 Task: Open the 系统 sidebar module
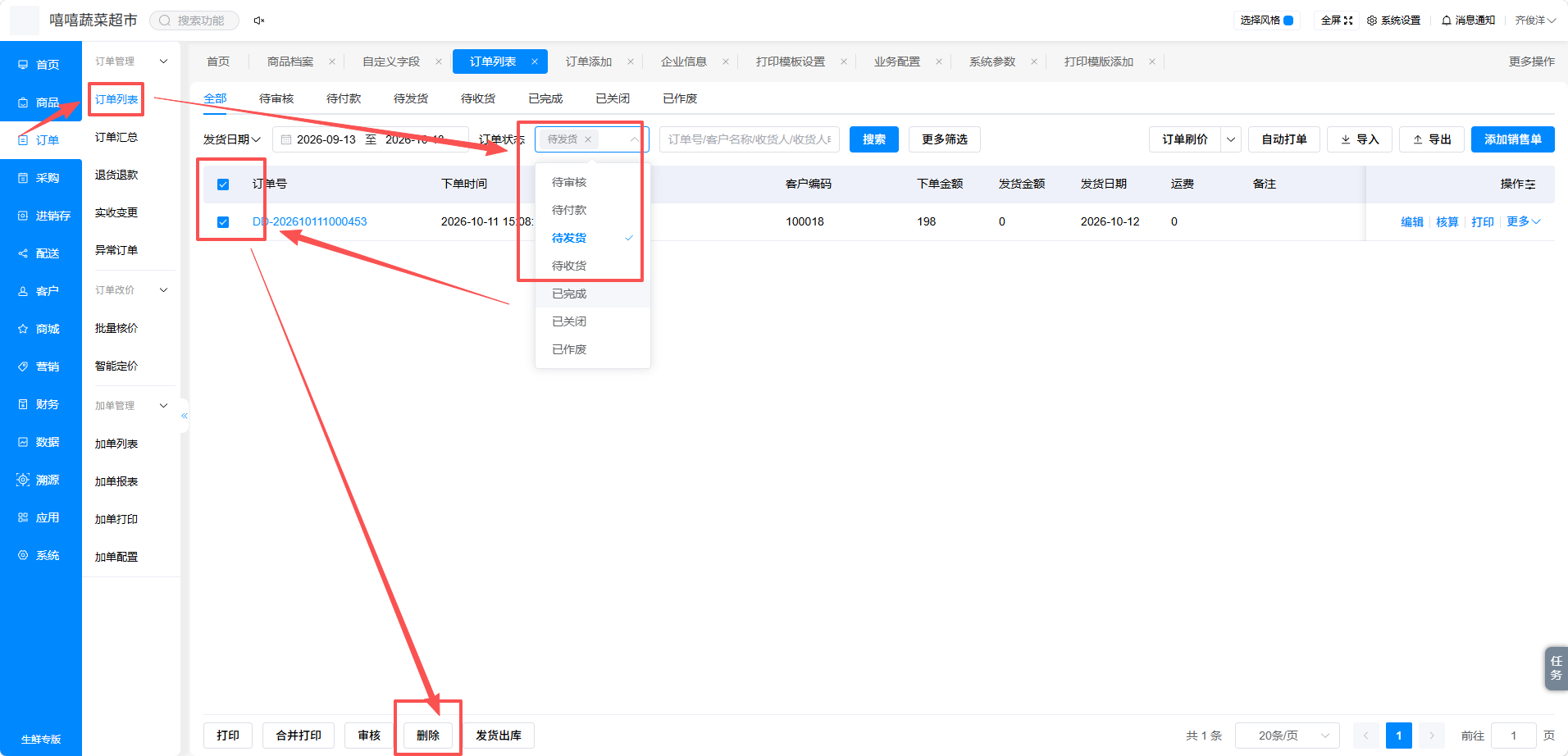click(40, 555)
